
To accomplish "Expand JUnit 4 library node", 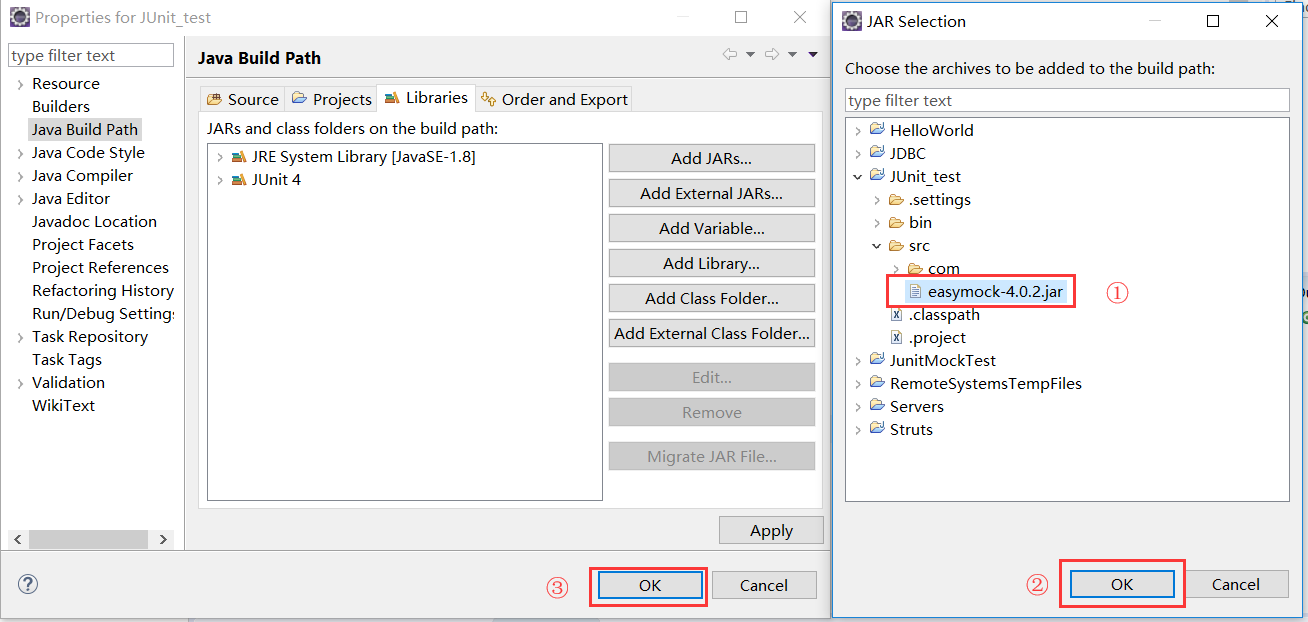I will tap(220, 180).
